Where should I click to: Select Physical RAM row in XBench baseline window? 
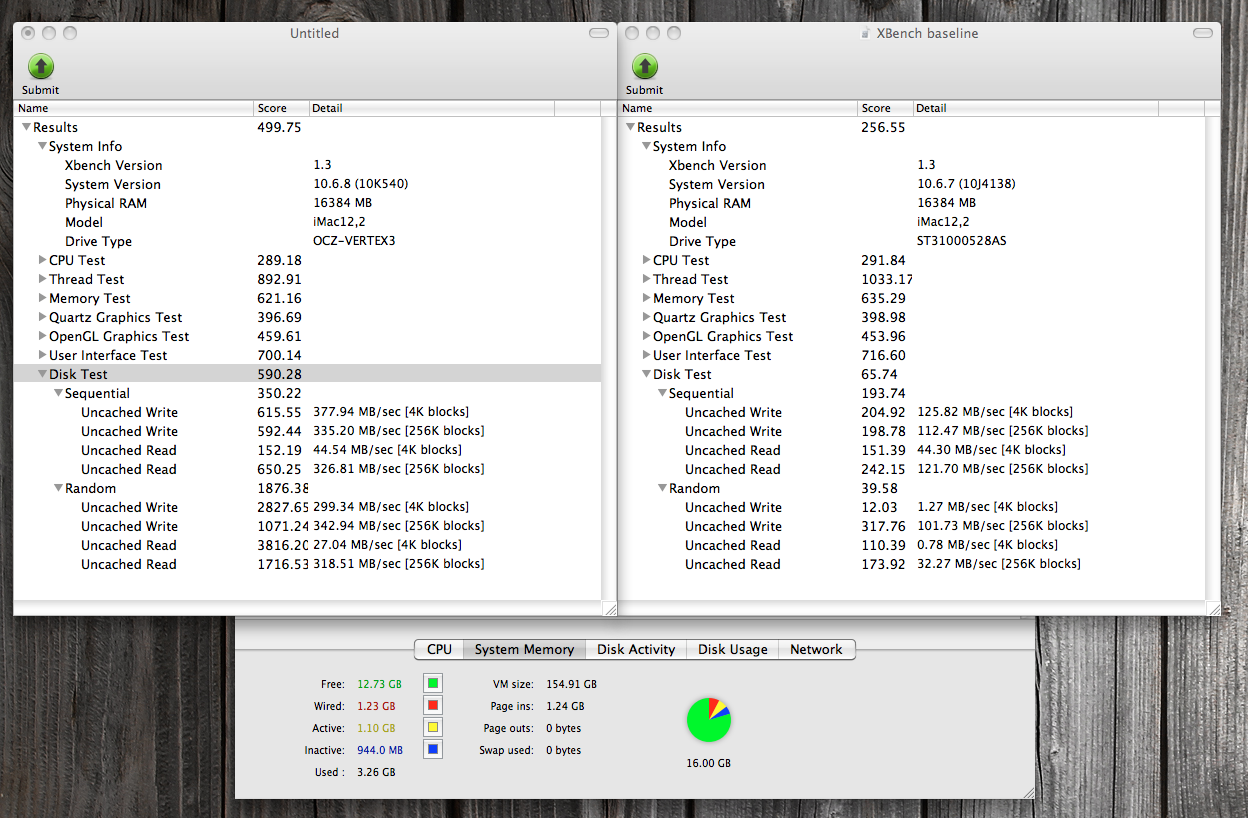tap(911, 203)
